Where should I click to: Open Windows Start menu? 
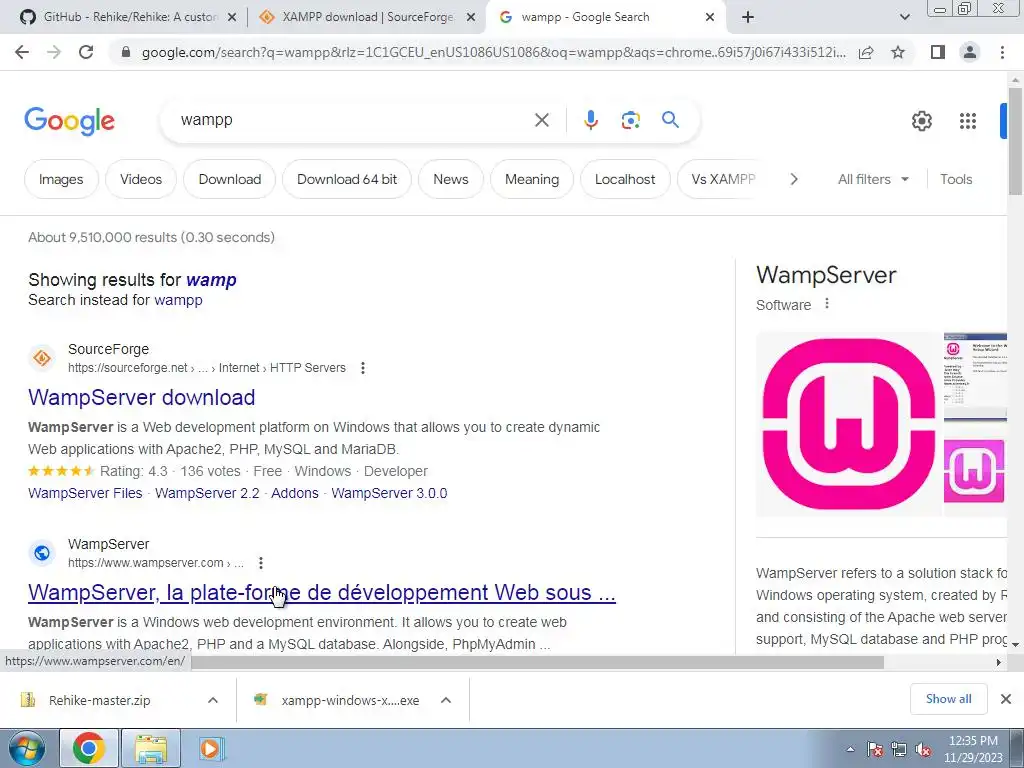point(27,749)
